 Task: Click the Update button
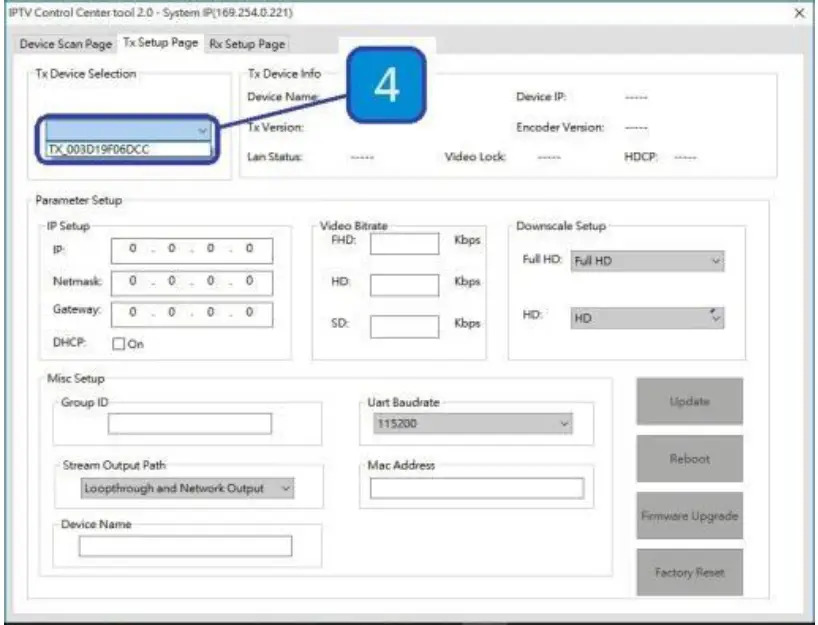(689, 401)
